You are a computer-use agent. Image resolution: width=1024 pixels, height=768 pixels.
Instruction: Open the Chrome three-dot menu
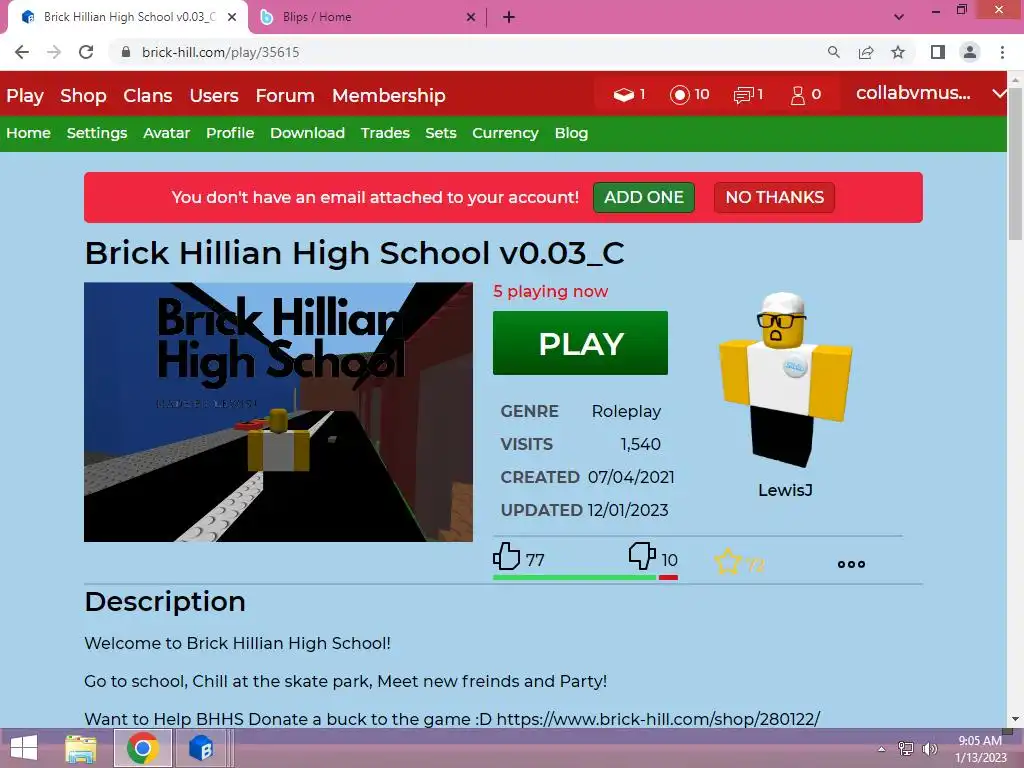click(x=1002, y=52)
